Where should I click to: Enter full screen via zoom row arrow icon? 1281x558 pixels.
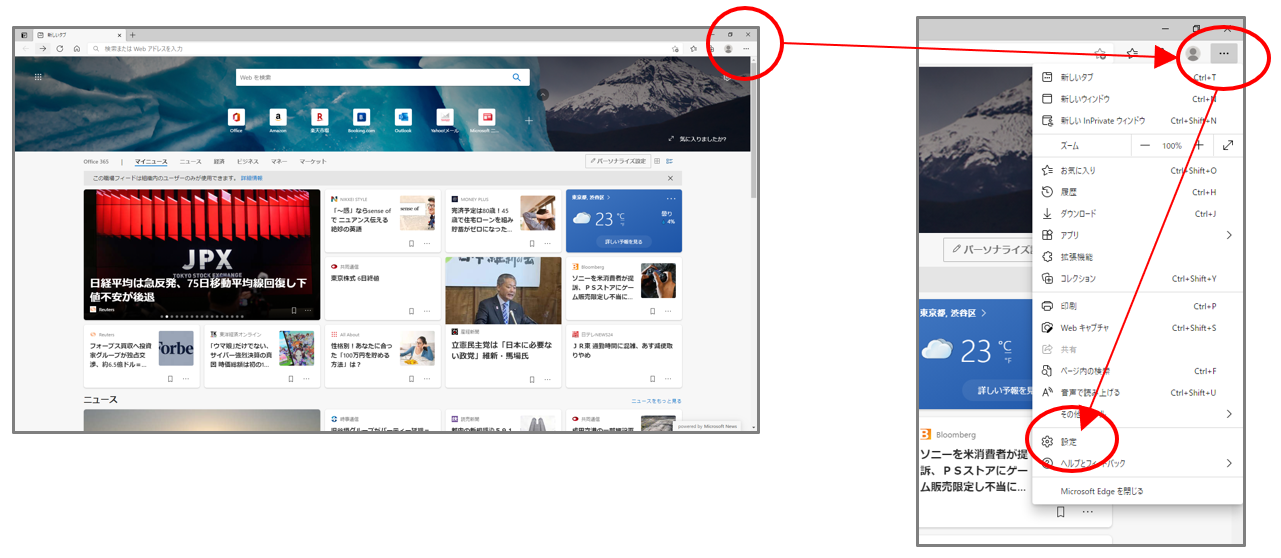1227,146
